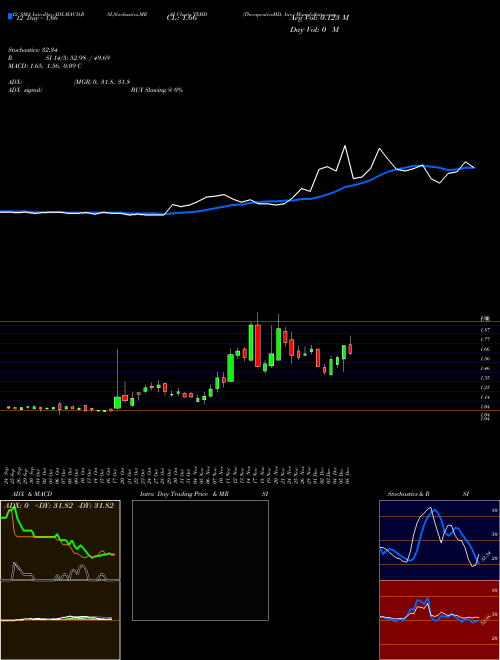Click the 'BUY Slowing @ 0%' signal text
This screenshot has height=660, width=500.
(x=157, y=90)
